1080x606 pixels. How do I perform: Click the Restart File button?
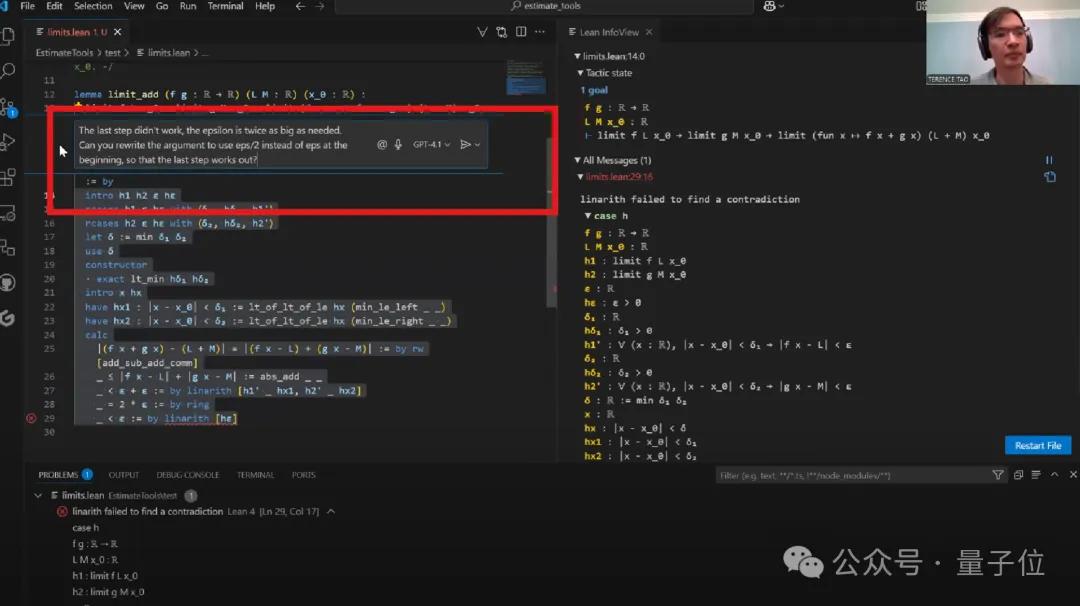(x=1037, y=445)
